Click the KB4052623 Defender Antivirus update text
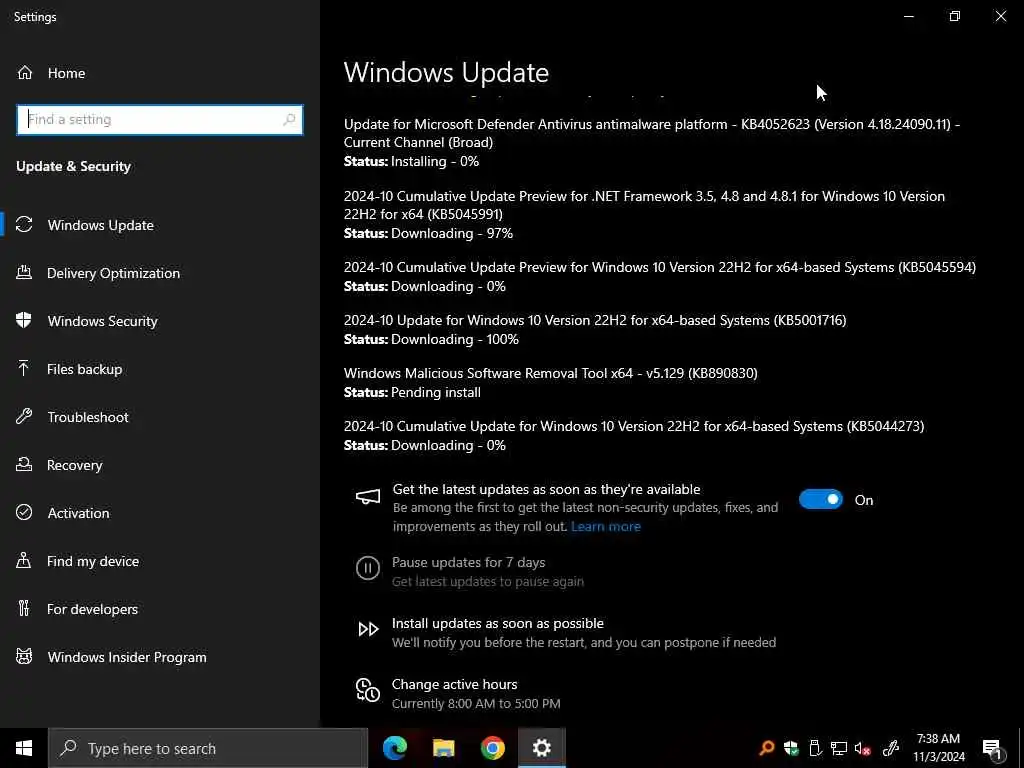 [x=652, y=133]
